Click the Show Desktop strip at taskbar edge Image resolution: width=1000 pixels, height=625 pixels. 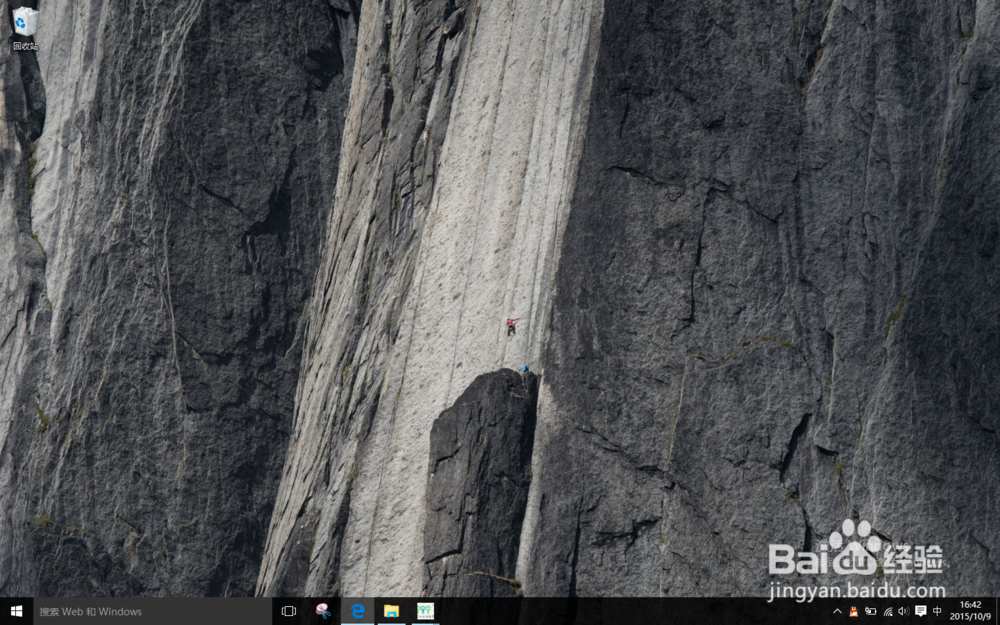pyautogui.click(x=997, y=611)
